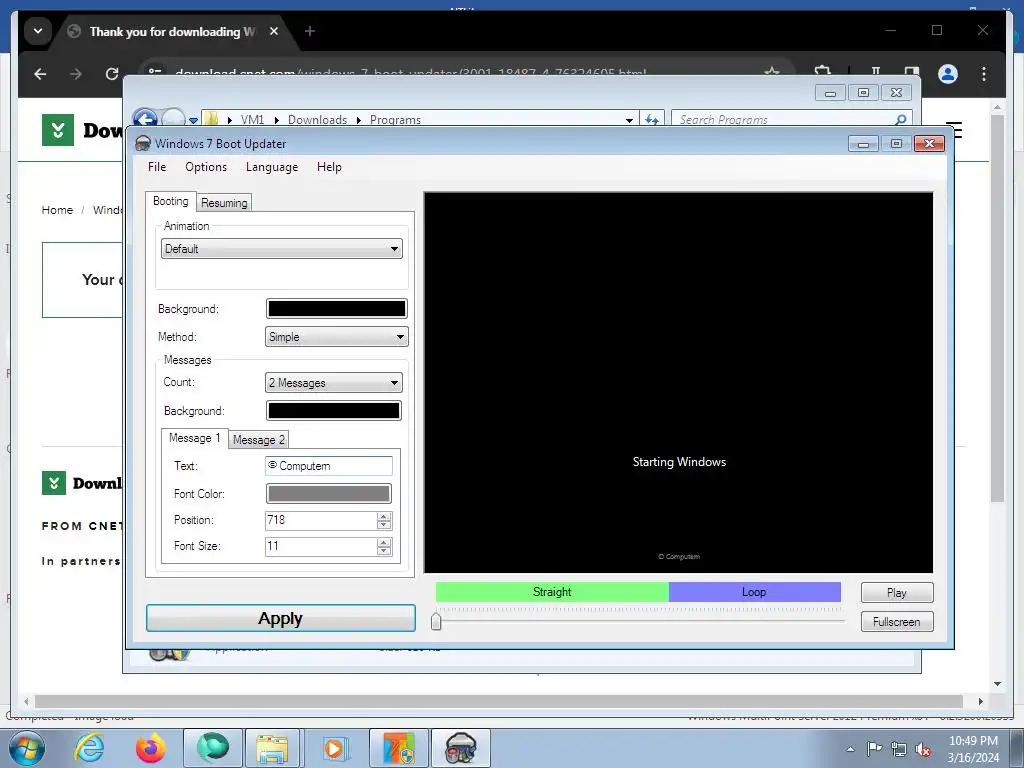Image resolution: width=1024 pixels, height=768 pixels.
Task: Click the boot animation preview area
Action: click(x=679, y=383)
